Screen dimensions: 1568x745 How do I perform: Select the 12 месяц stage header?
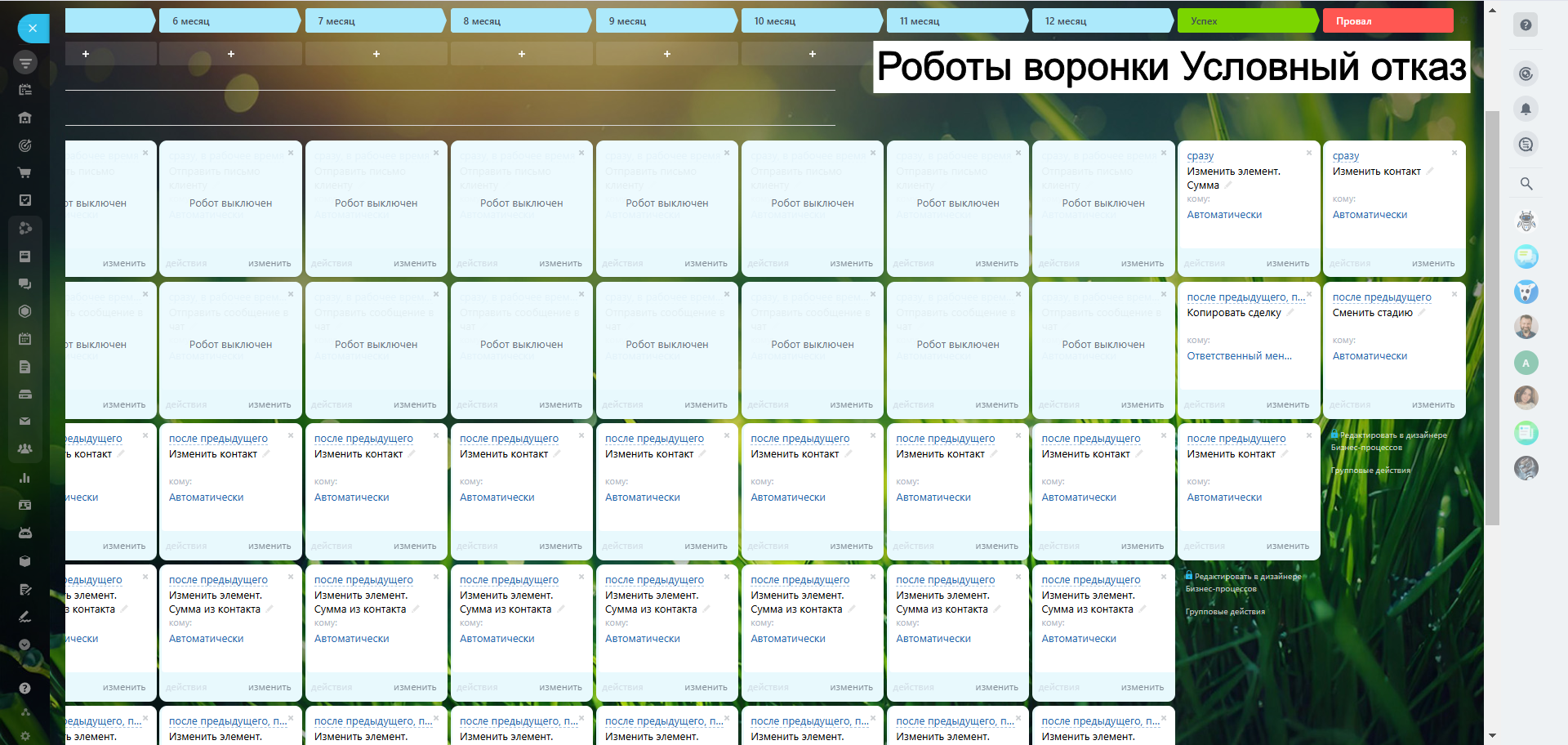click(x=1102, y=21)
